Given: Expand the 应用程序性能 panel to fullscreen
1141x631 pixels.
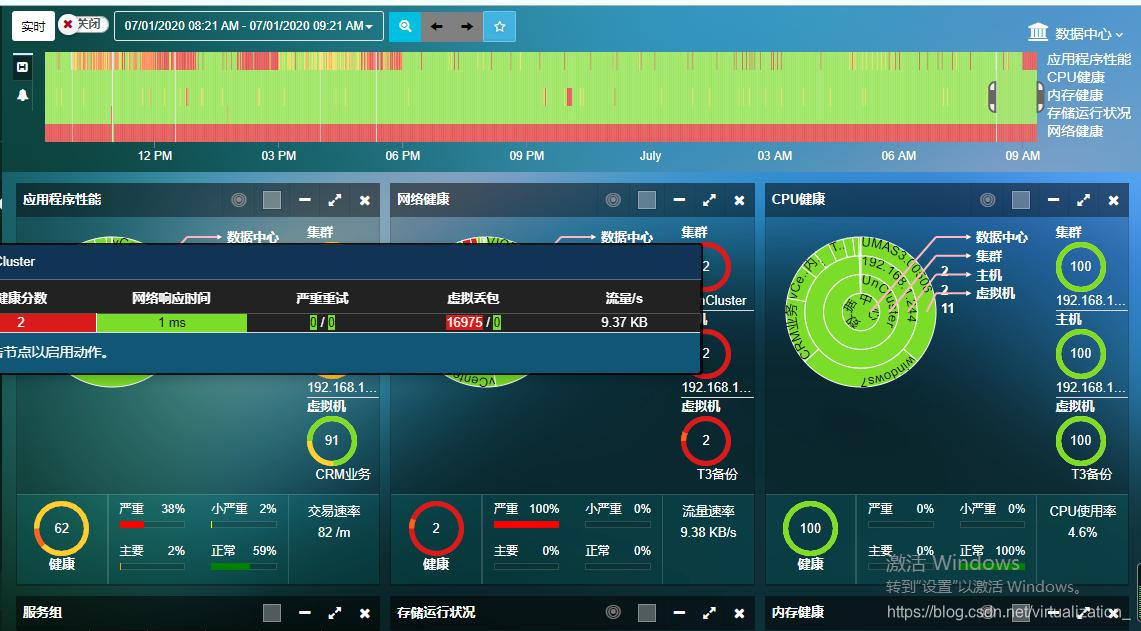Looking at the screenshot, I should tap(335, 199).
